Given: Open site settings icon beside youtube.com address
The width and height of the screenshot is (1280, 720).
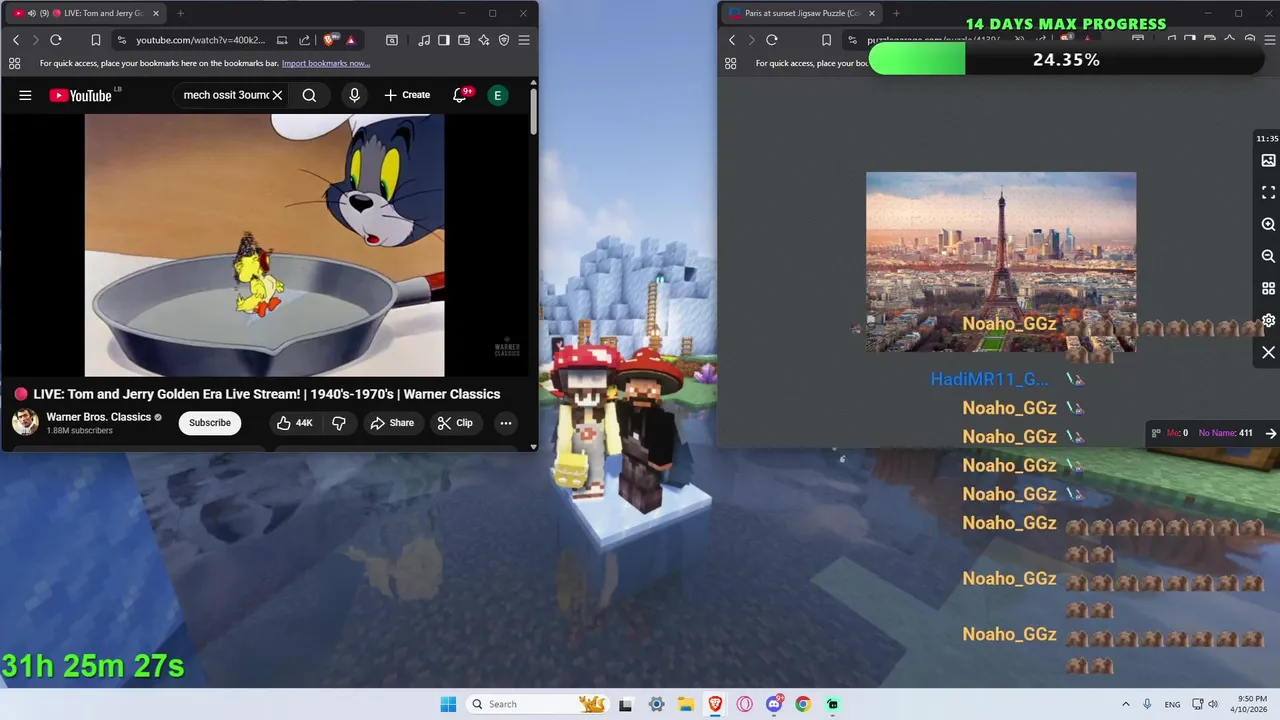Looking at the screenshot, I should 121,40.
